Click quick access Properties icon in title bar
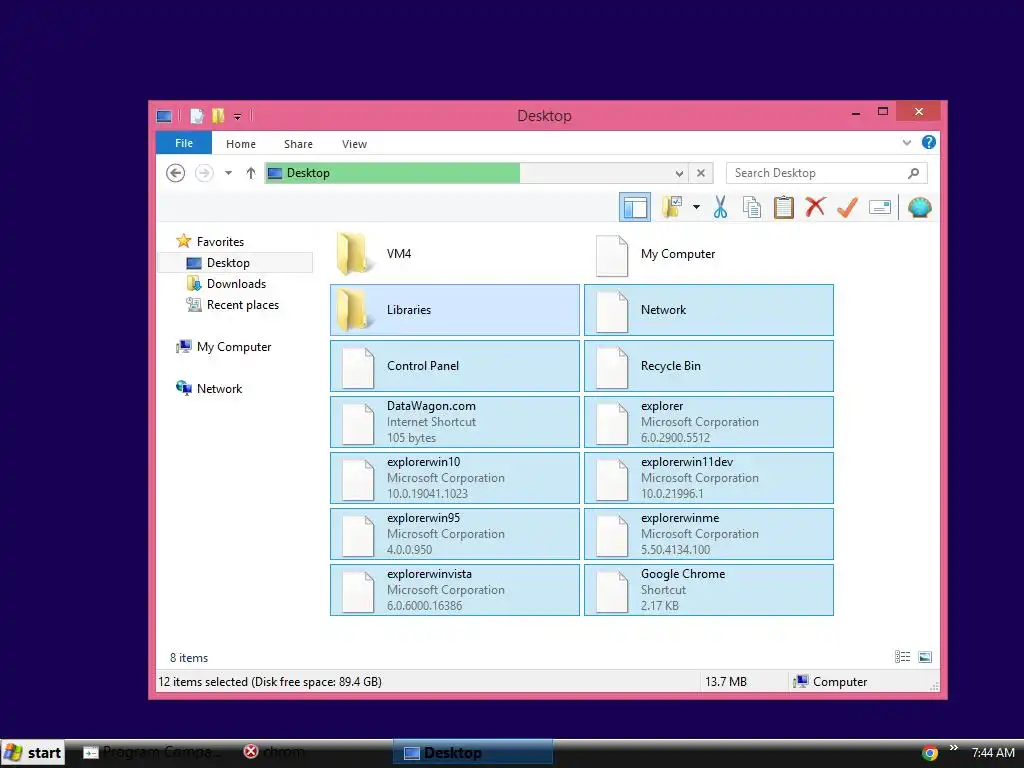This screenshot has height=768, width=1024. point(197,116)
